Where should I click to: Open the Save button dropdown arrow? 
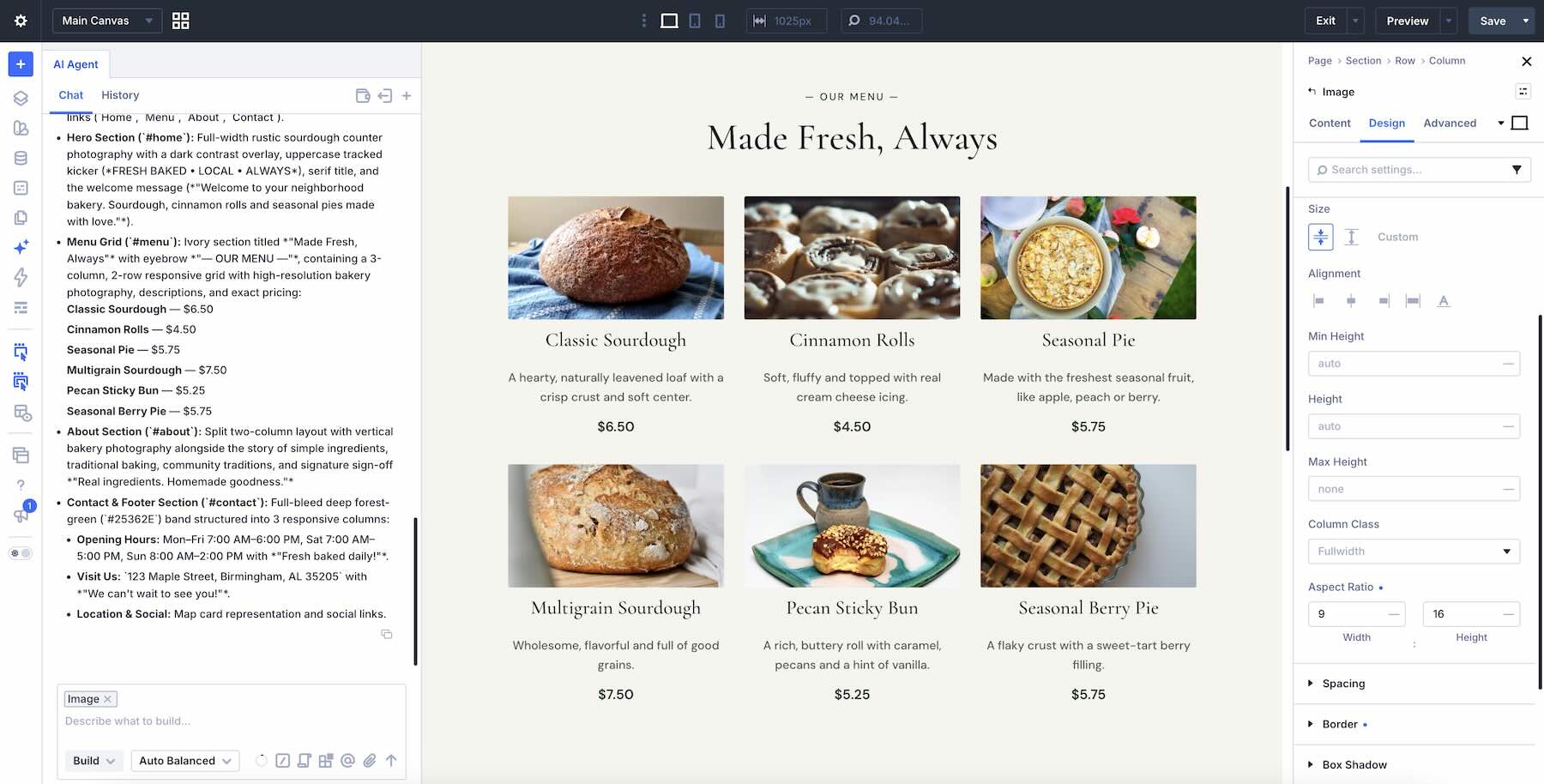1525,21
